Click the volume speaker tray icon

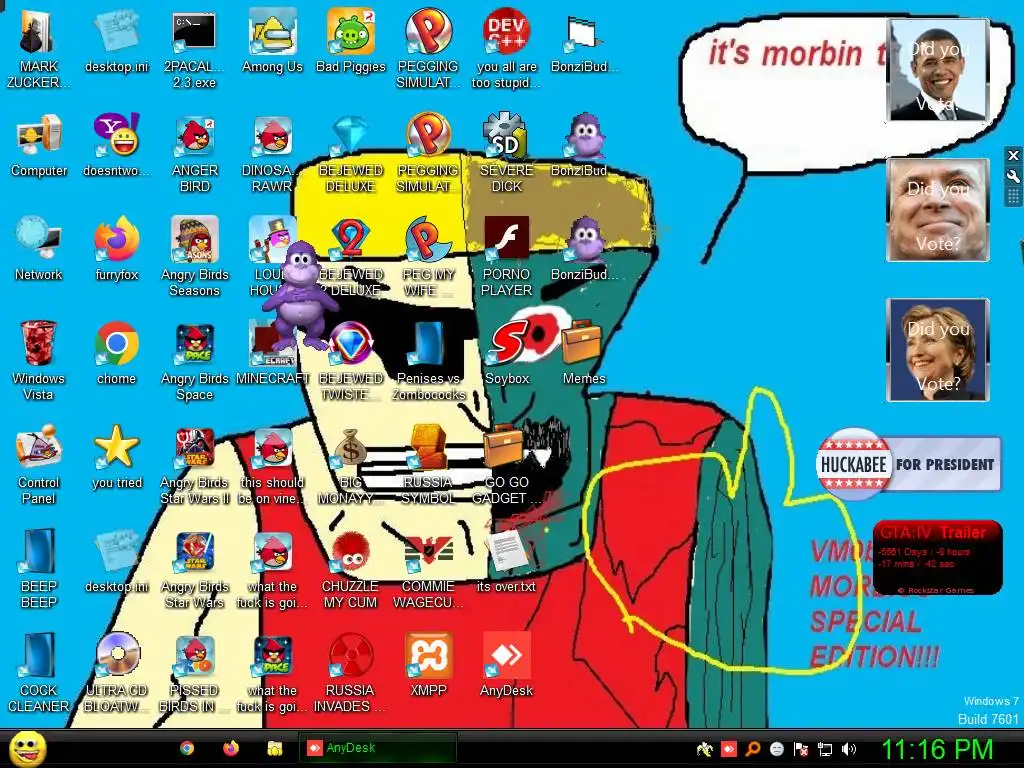(x=849, y=749)
